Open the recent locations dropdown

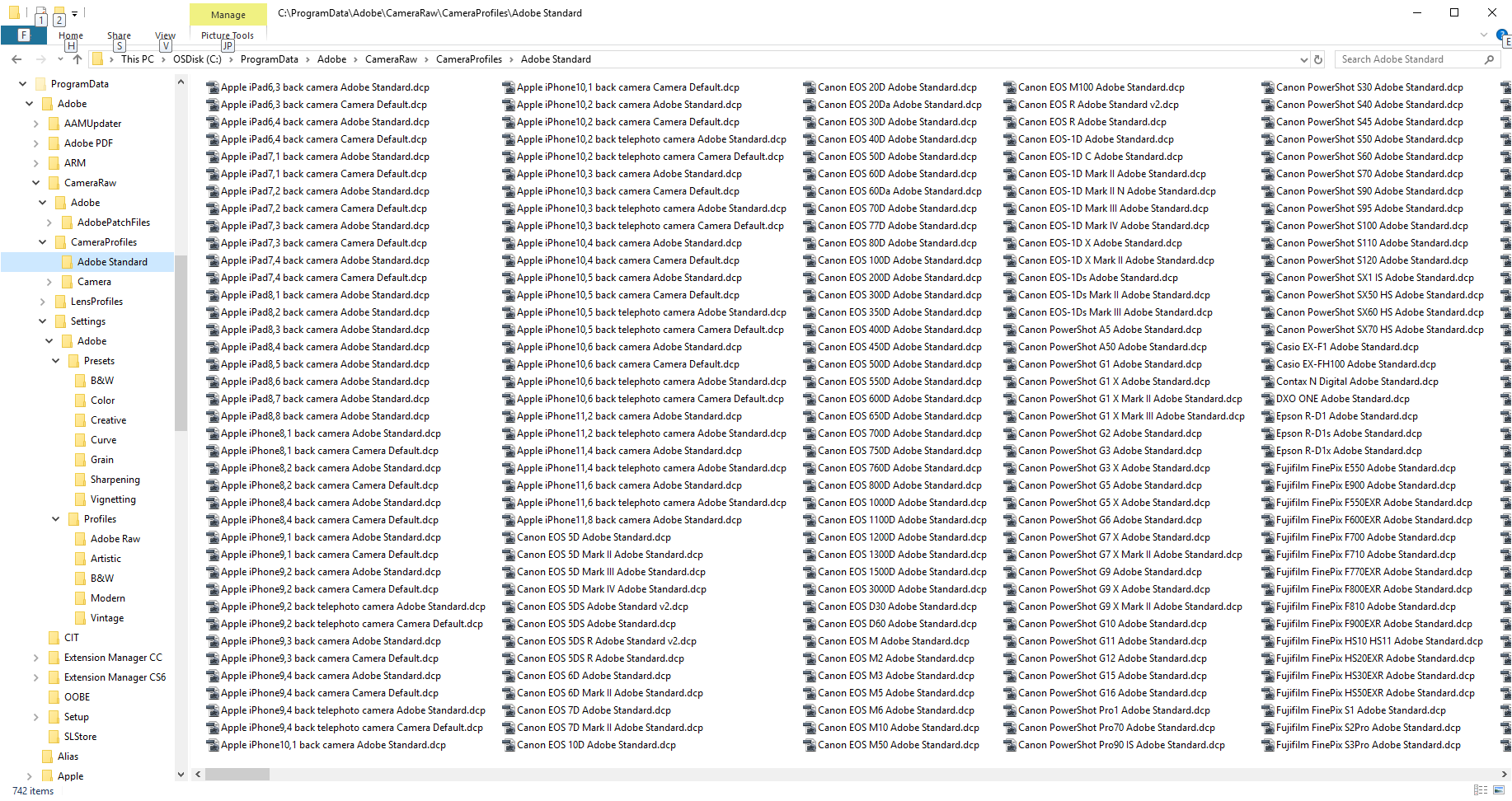pyautogui.click(x=60, y=59)
